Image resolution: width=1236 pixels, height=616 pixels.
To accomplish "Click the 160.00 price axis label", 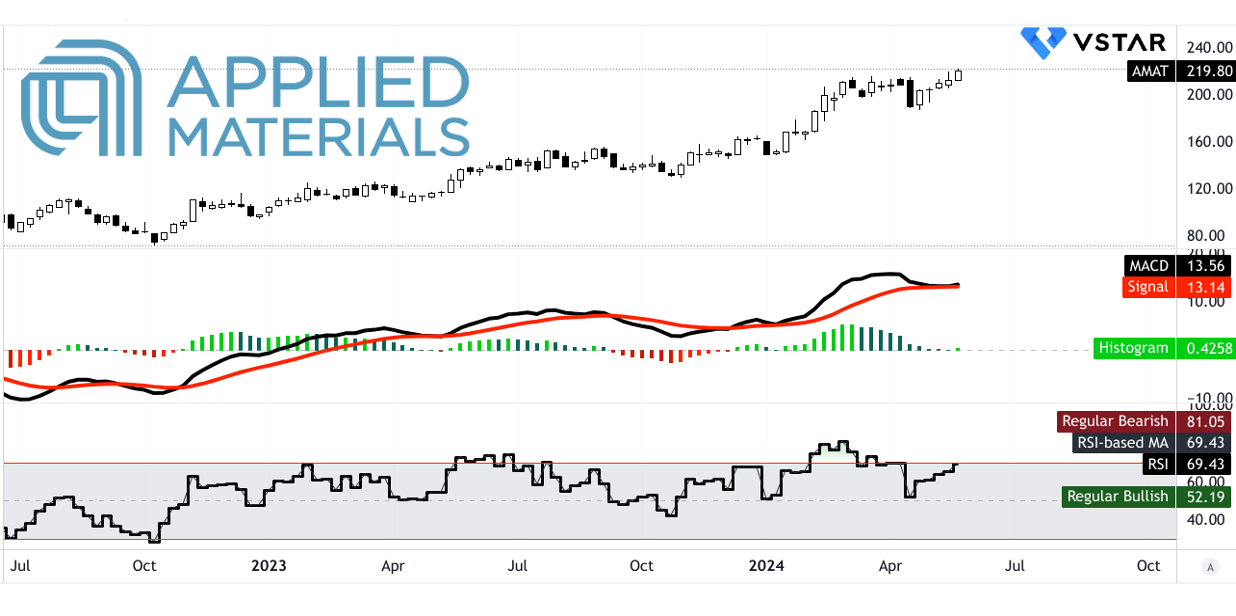I will click(1209, 141).
